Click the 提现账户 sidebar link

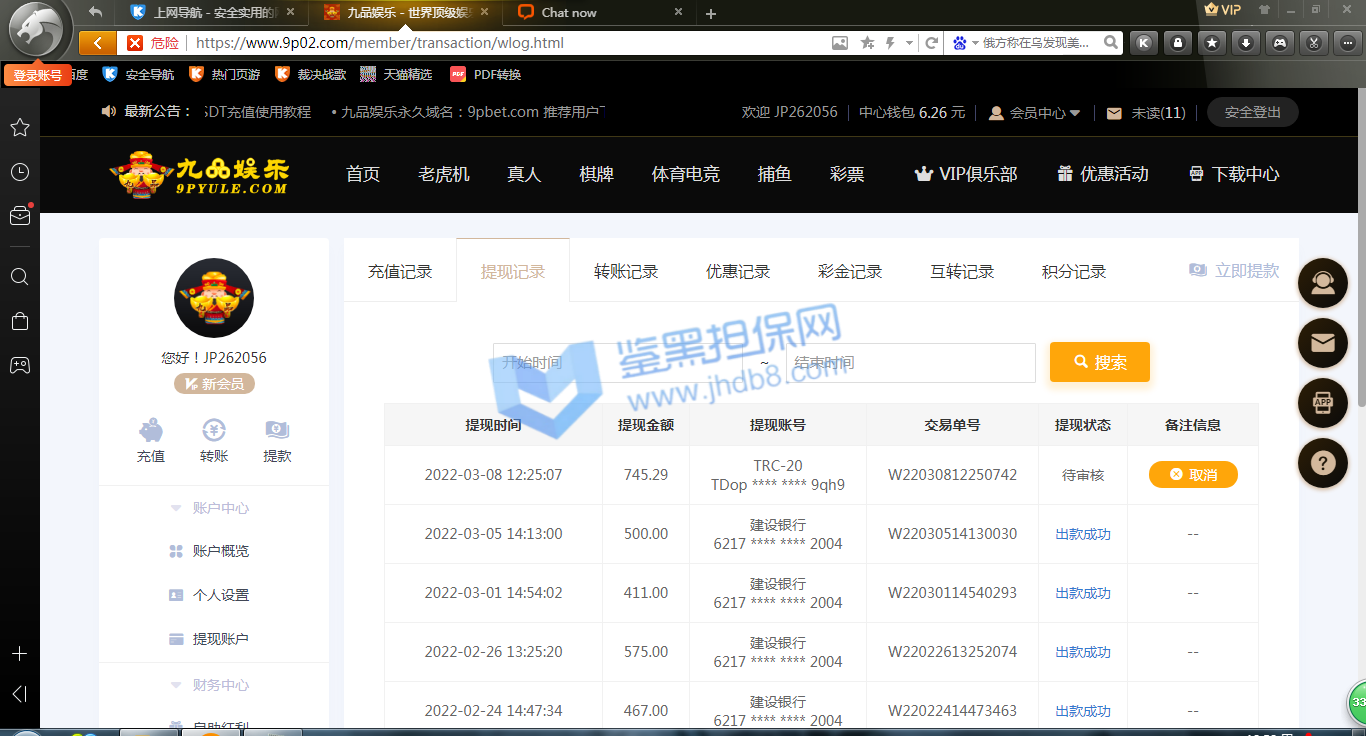click(220, 639)
